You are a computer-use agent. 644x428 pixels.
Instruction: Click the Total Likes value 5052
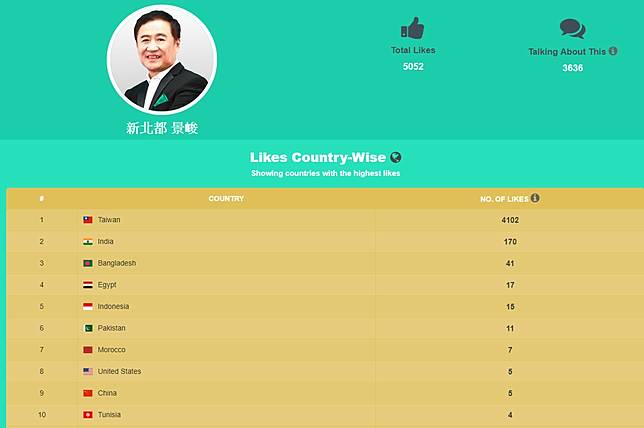(413, 67)
